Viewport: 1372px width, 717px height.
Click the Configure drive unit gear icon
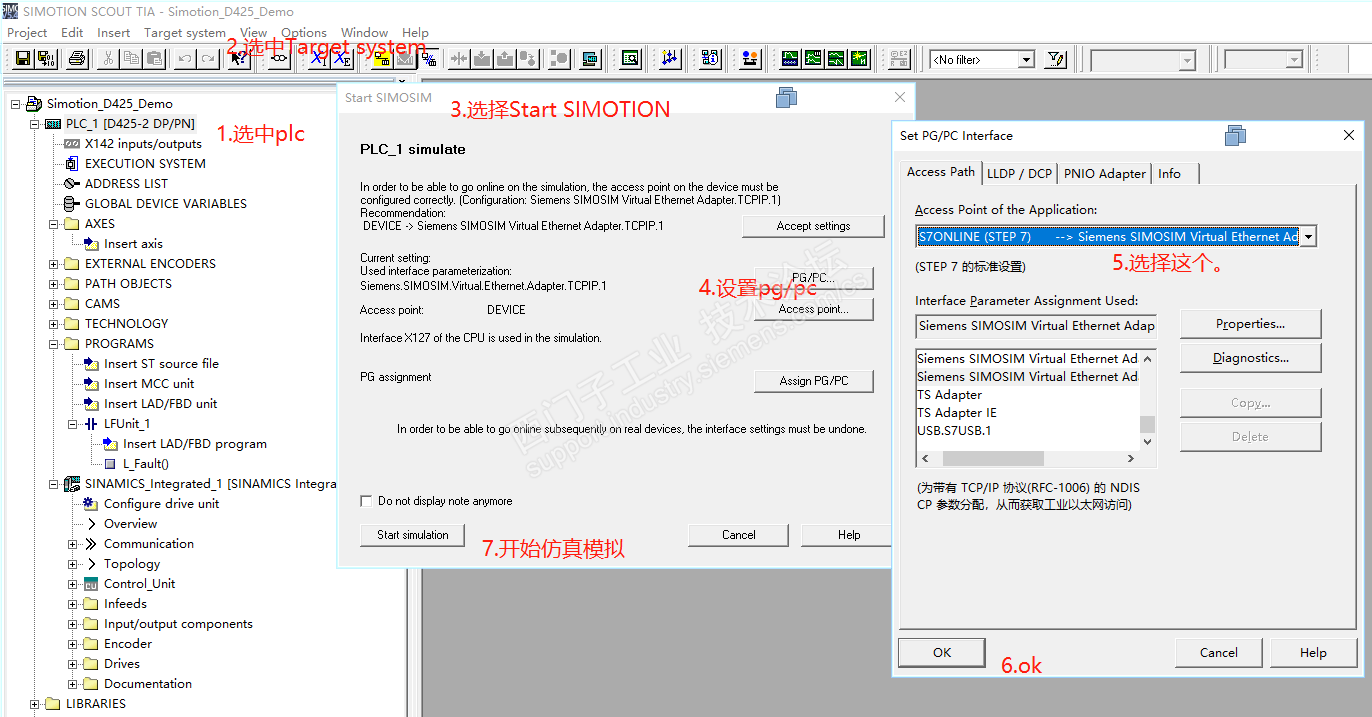click(91, 503)
